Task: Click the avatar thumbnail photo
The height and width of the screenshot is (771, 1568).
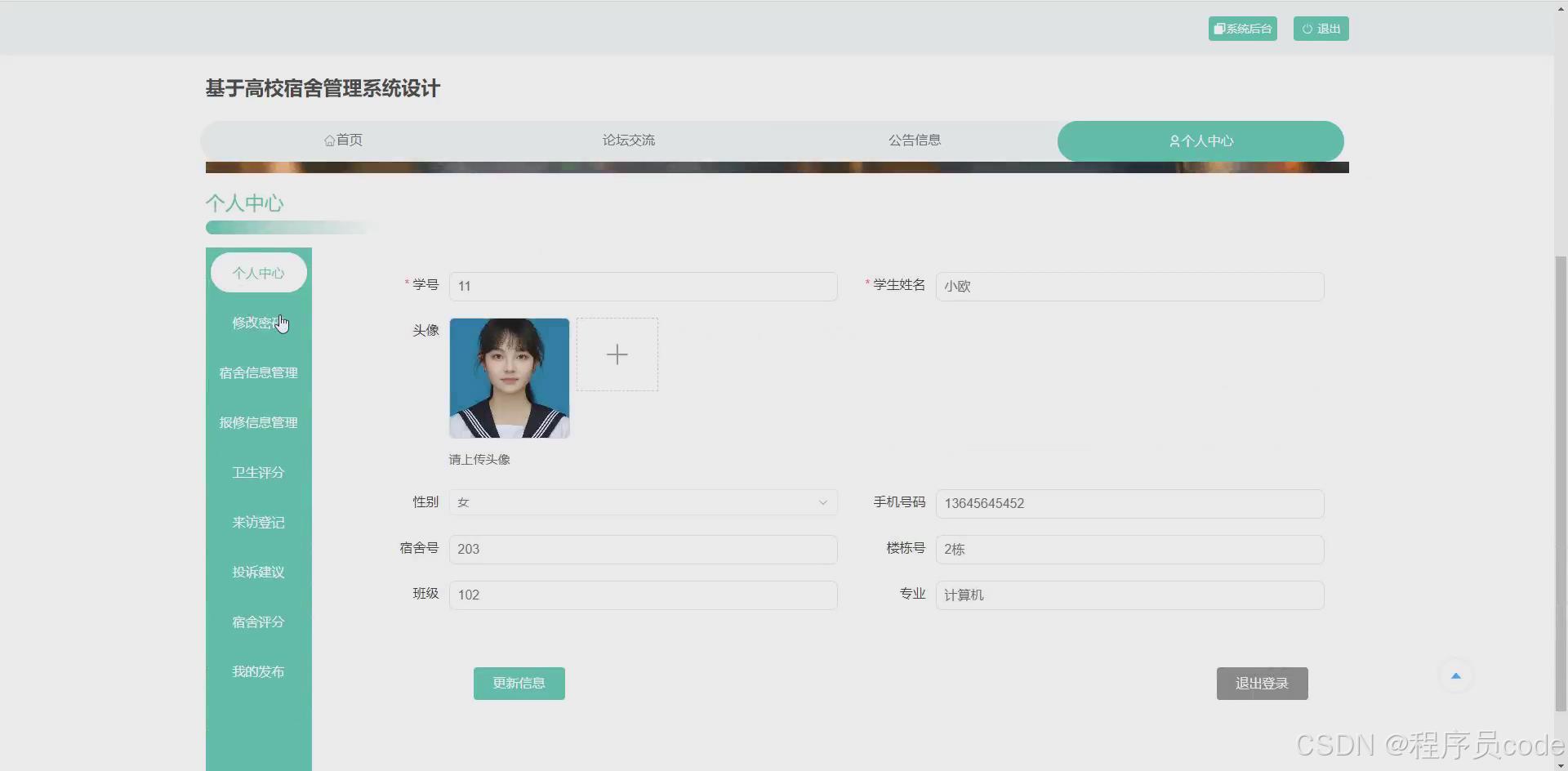Action: pos(509,377)
